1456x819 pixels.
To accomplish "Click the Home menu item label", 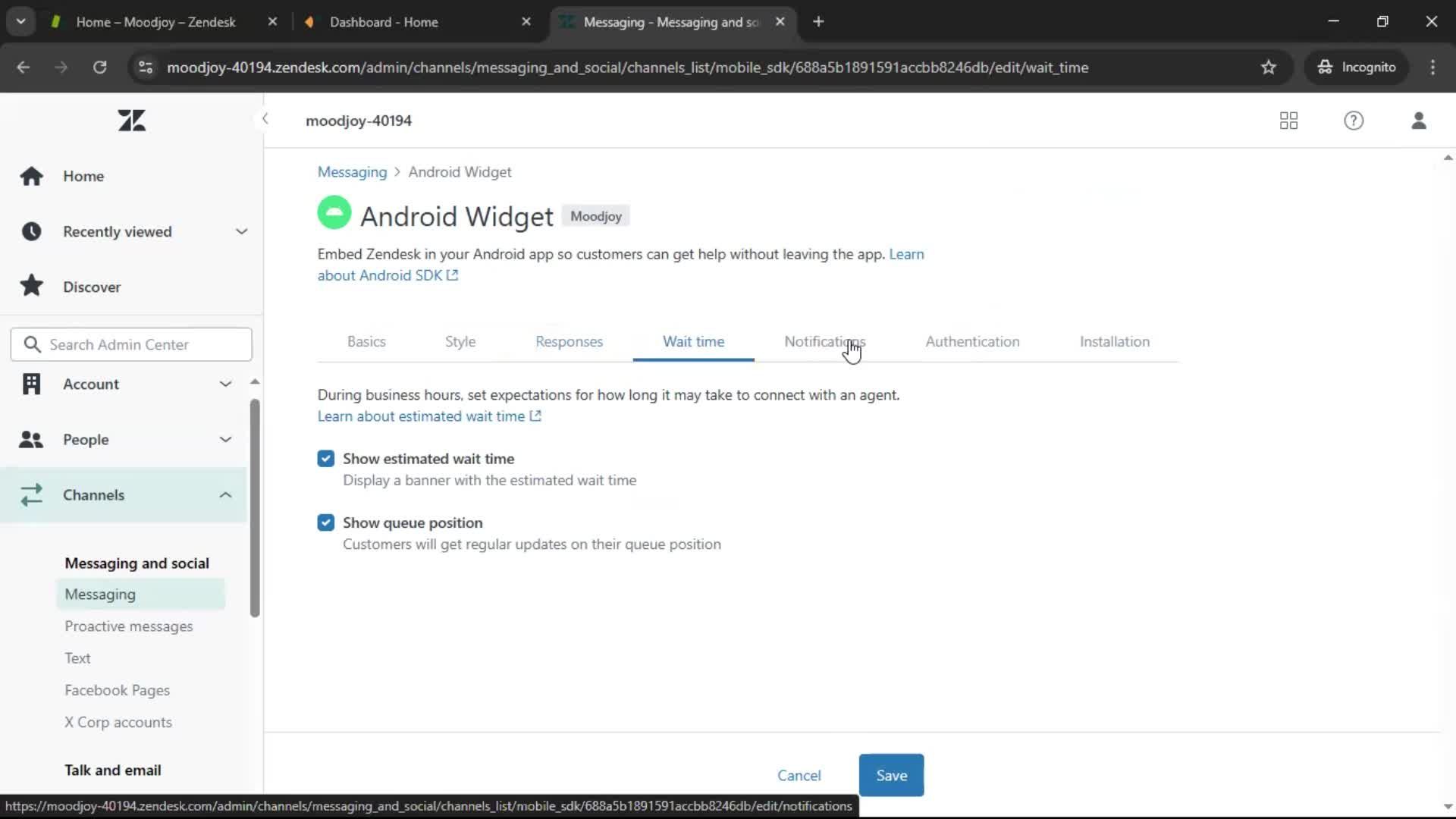I will pos(83,176).
